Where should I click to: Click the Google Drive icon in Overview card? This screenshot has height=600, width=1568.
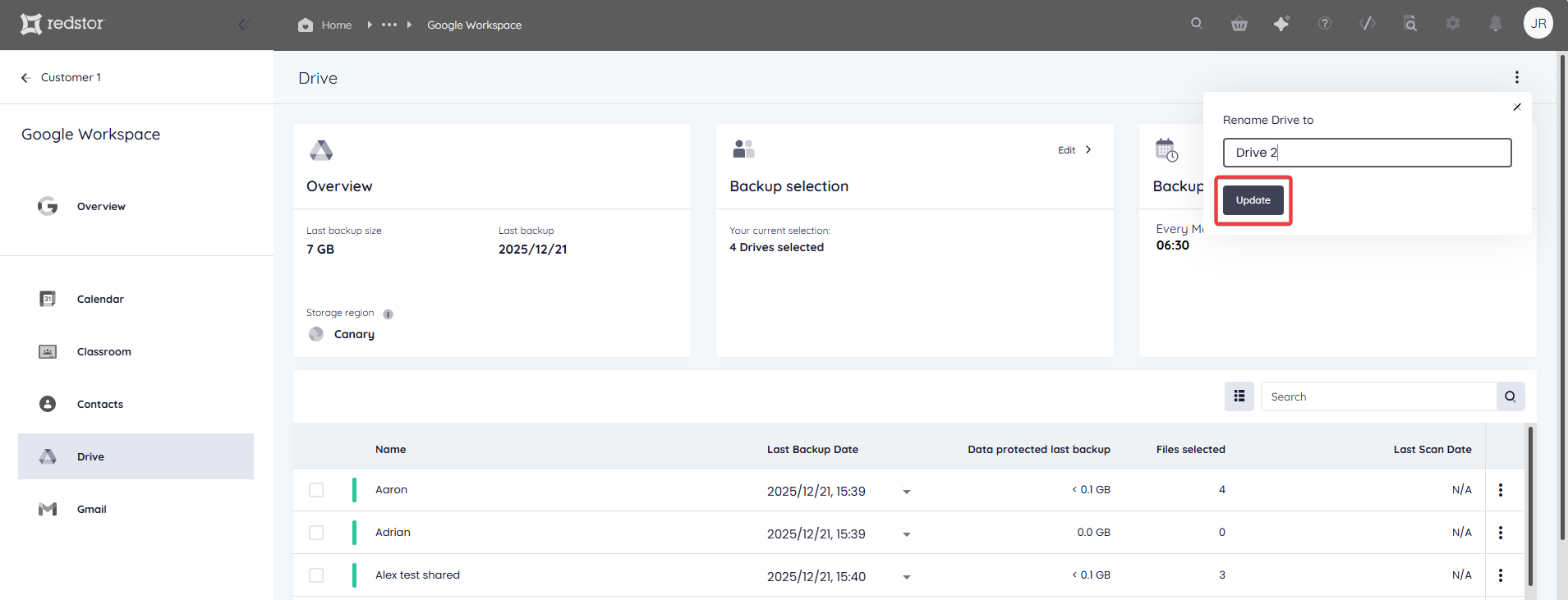[x=321, y=150]
